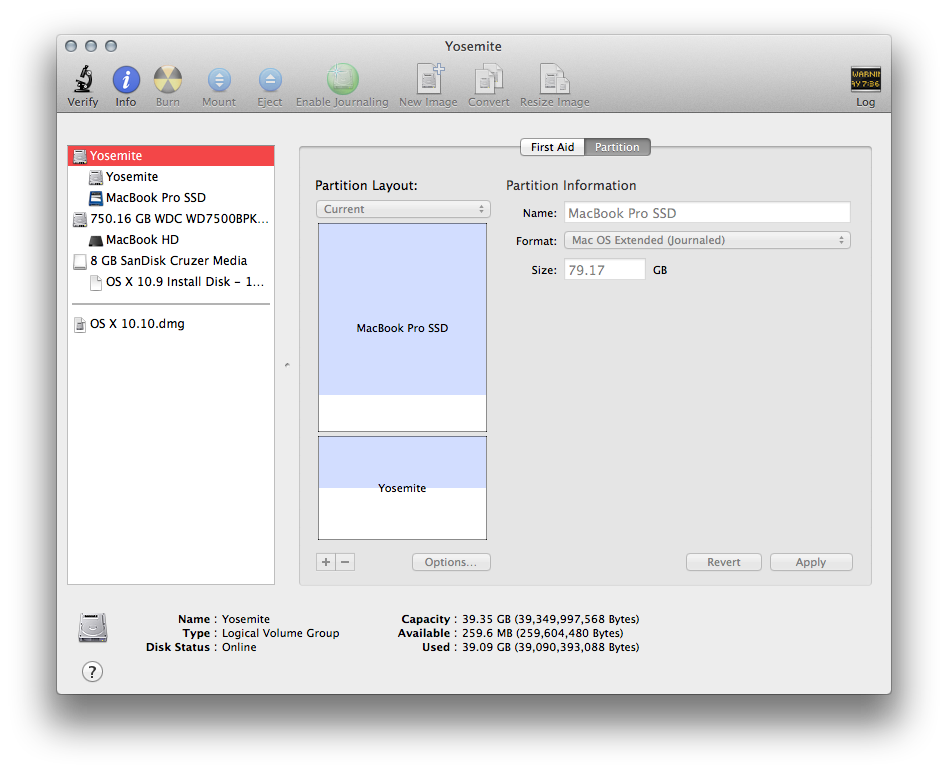Click the sidebar splitter handle
This screenshot has height=773, width=948.
(287, 365)
